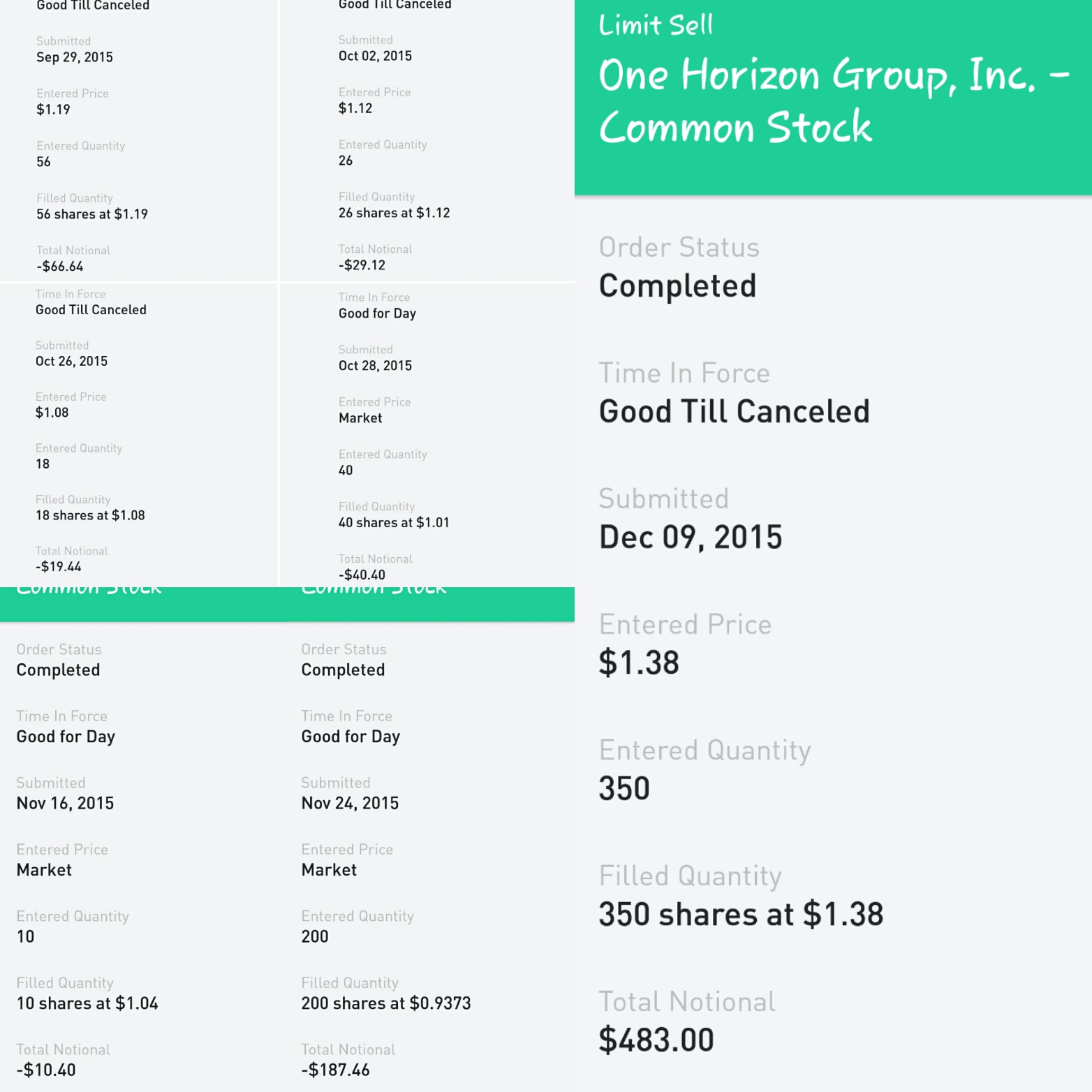Tap the Limit Sell header label
The height and width of the screenshot is (1092, 1092).
[x=656, y=25]
